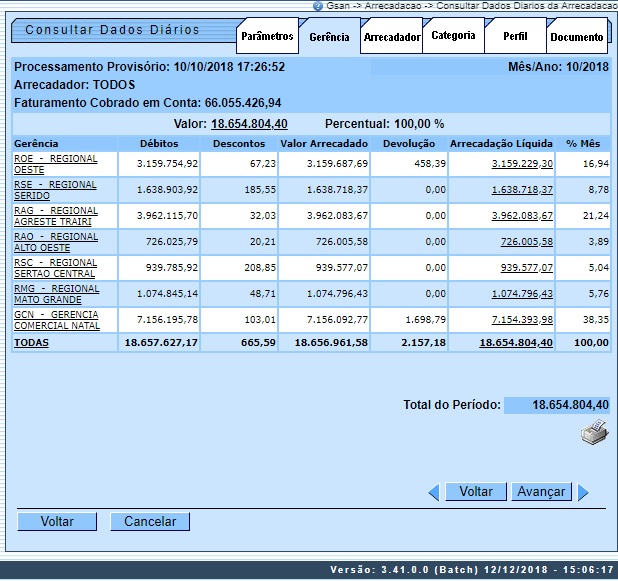
Task: Click bottom-left Voltar button
Action: [x=57, y=521]
